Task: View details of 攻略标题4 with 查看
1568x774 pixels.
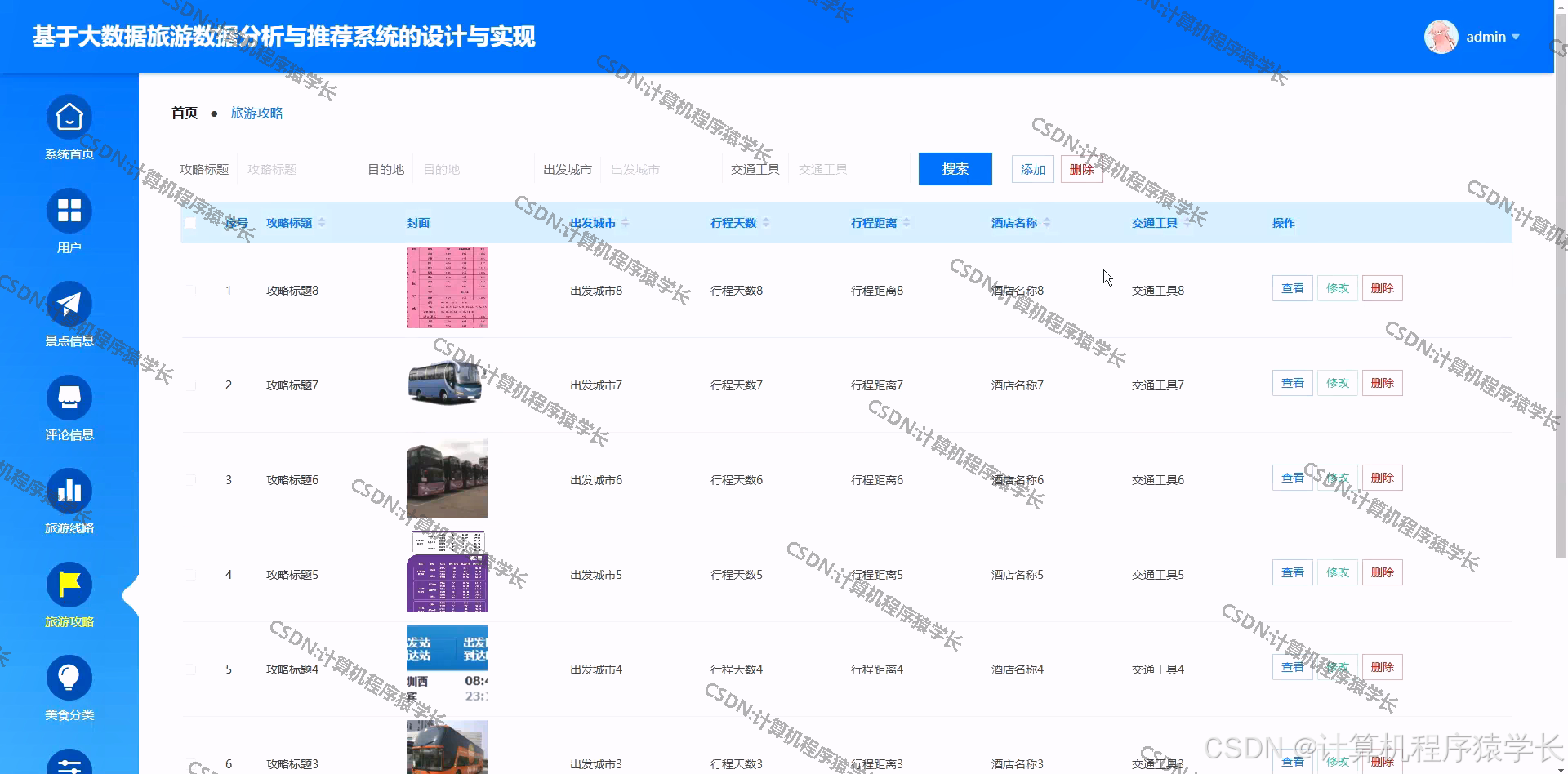Action: 1293,667
